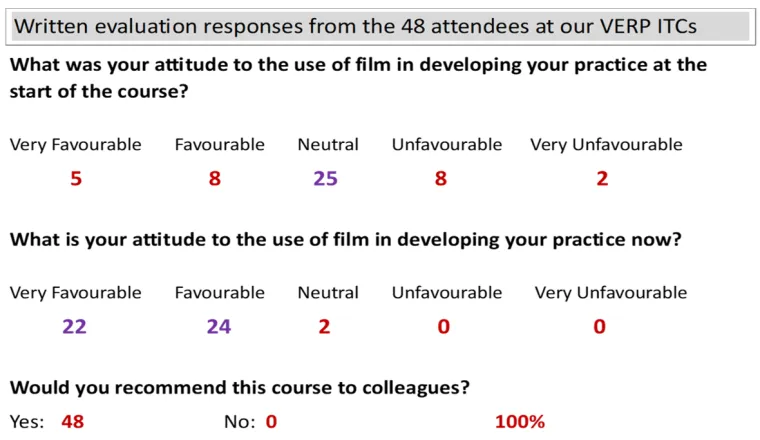Image resolution: width=760 pixels, height=440 pixels.
Task: Click the number 5 under Very Favourable
Action: point(76,179)
